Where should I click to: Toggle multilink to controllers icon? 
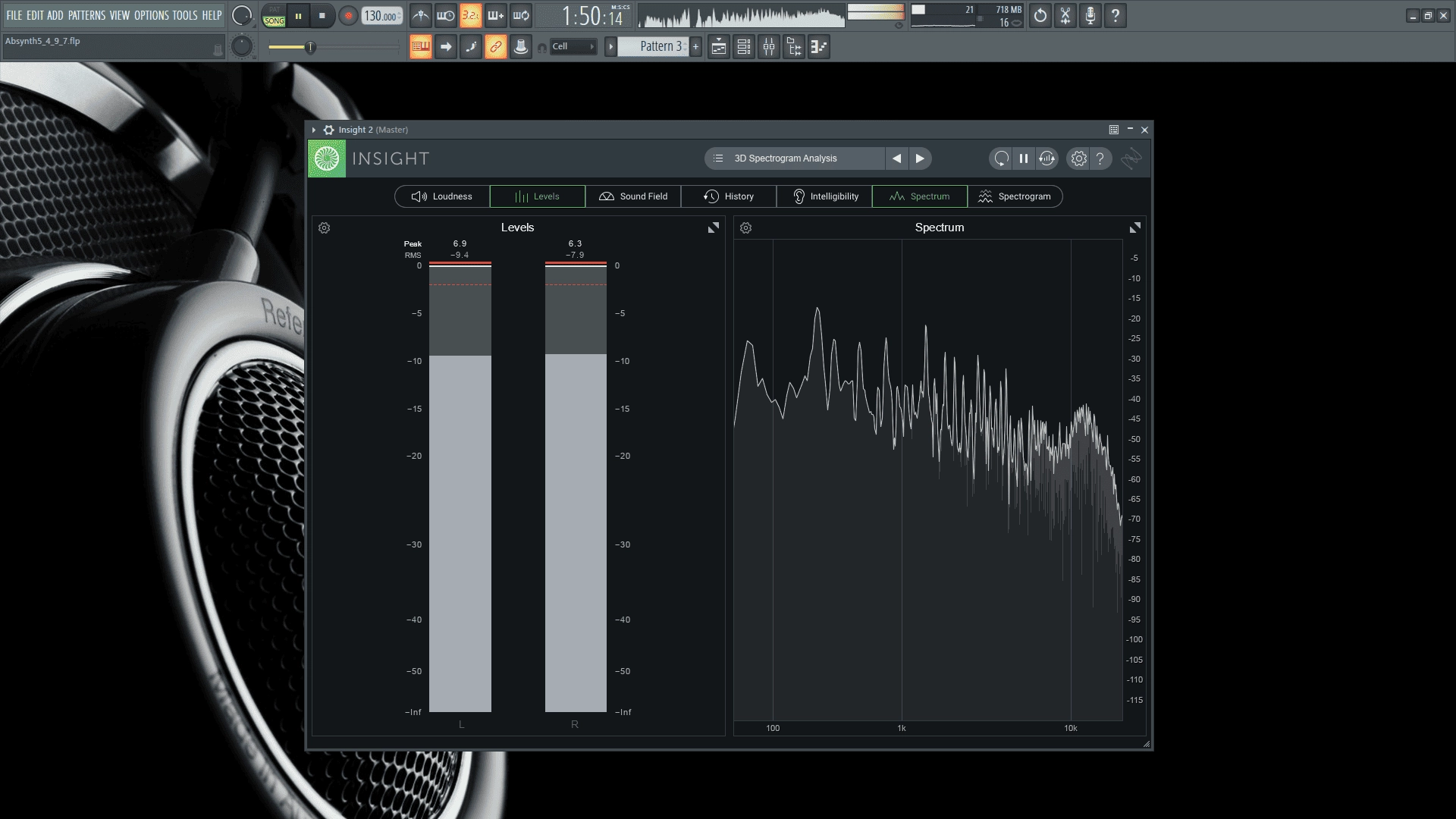496,47
